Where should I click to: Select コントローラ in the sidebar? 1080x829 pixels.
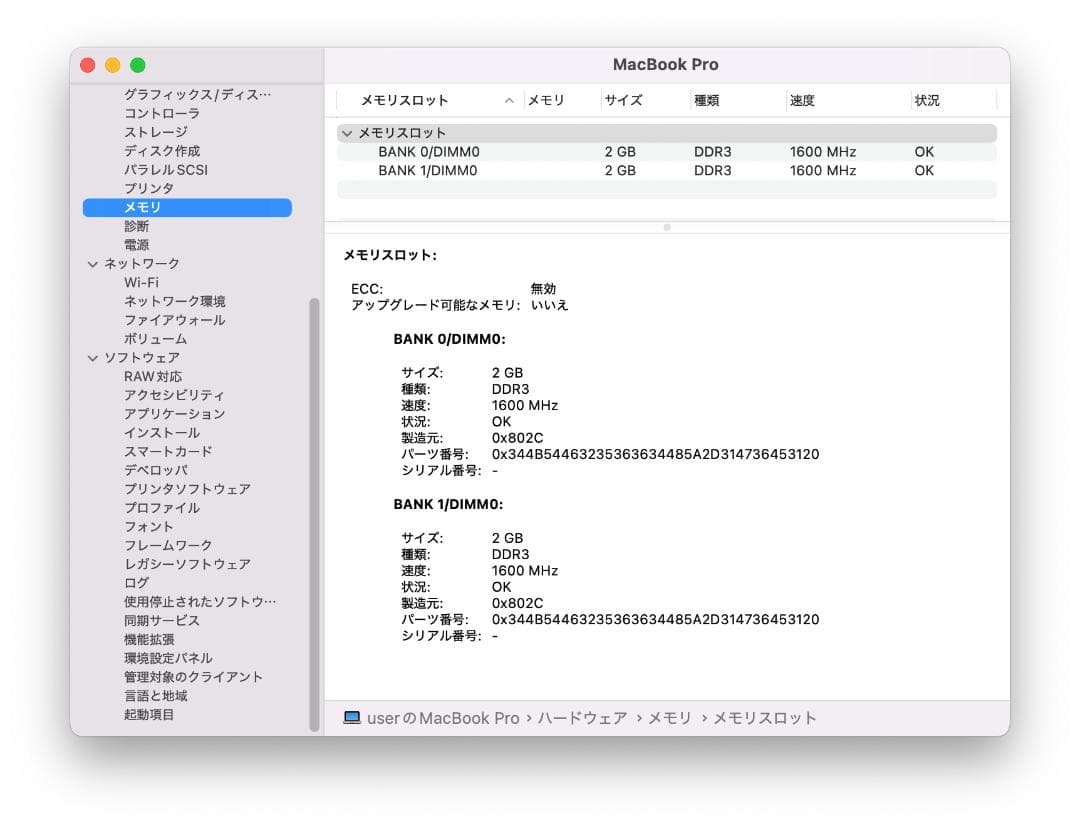pyautogui.click(x=162, y=114)
